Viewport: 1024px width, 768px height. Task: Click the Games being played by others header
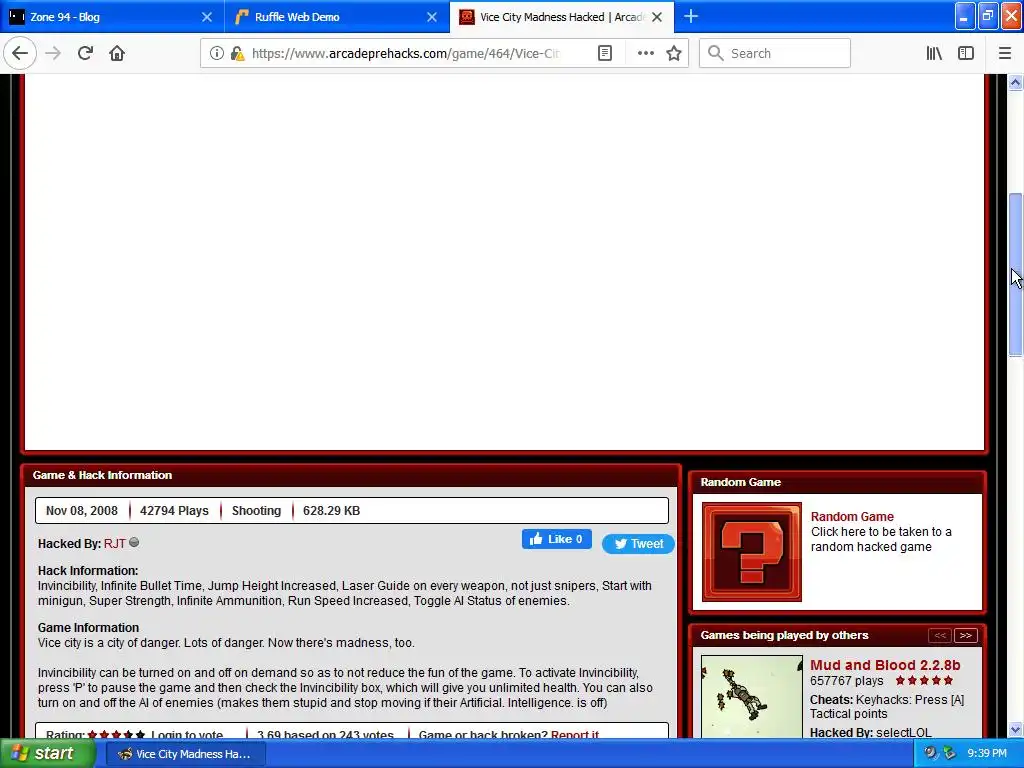click(784, 635)
